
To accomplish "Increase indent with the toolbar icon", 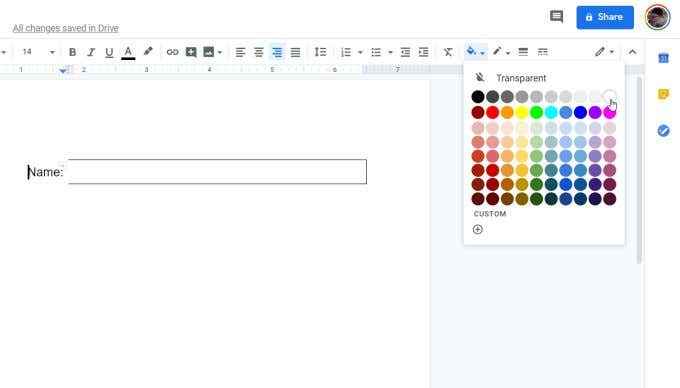I will pyautogui.click(x=423, y=52).
